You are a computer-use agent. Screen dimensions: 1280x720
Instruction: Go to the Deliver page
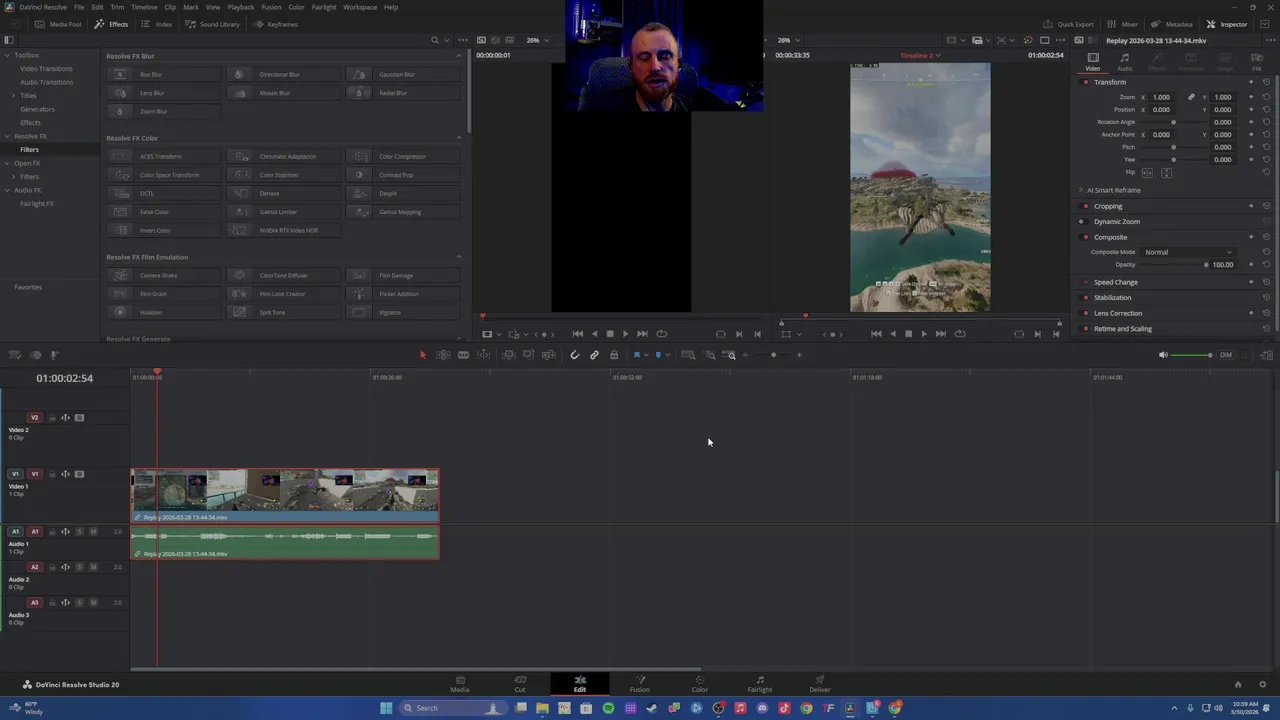(x=820, y=684)
